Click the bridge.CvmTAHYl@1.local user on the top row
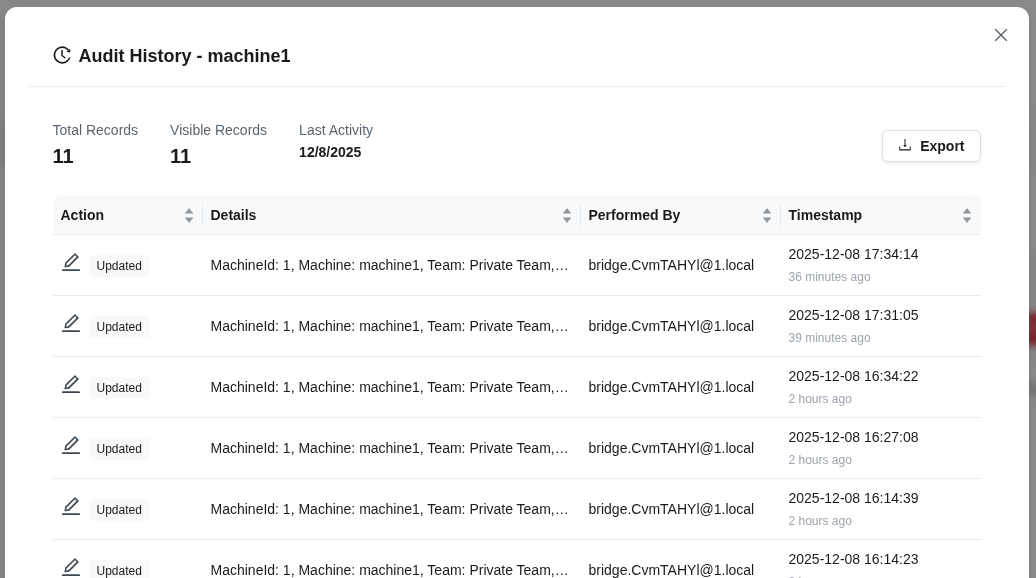This screenshot has width=1036, height=578. tap(671, 265)
